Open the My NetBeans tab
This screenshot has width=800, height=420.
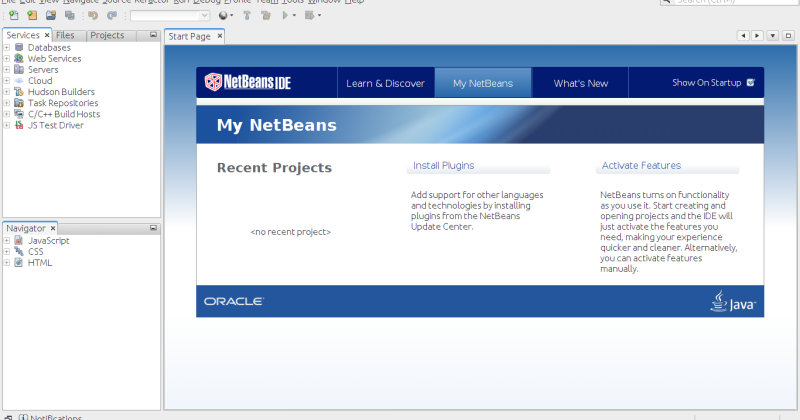pyautogui.click(x=483, y=83)
